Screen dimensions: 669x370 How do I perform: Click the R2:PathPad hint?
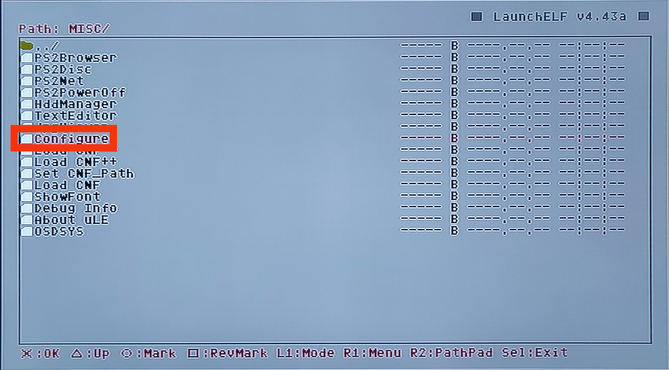451,353
